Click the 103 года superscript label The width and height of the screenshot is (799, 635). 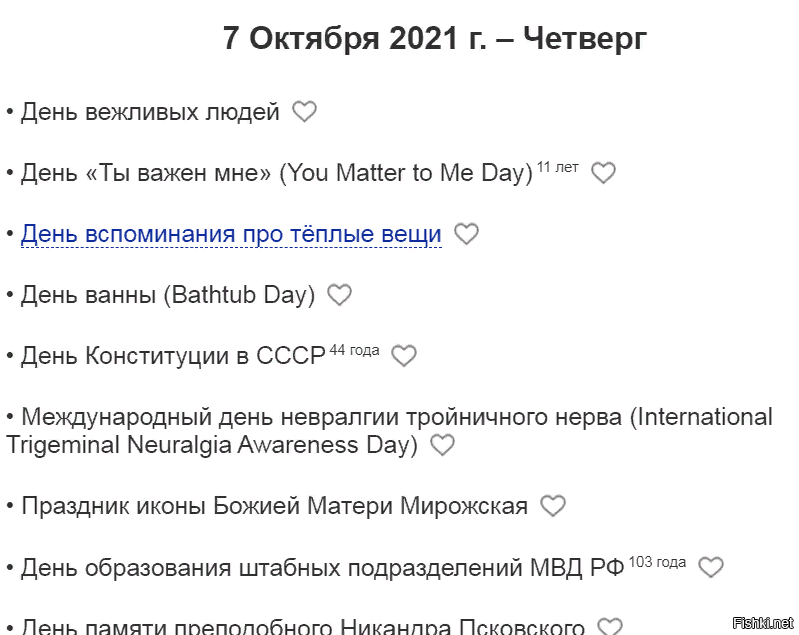pyautogui.click(x=657, y=562)
